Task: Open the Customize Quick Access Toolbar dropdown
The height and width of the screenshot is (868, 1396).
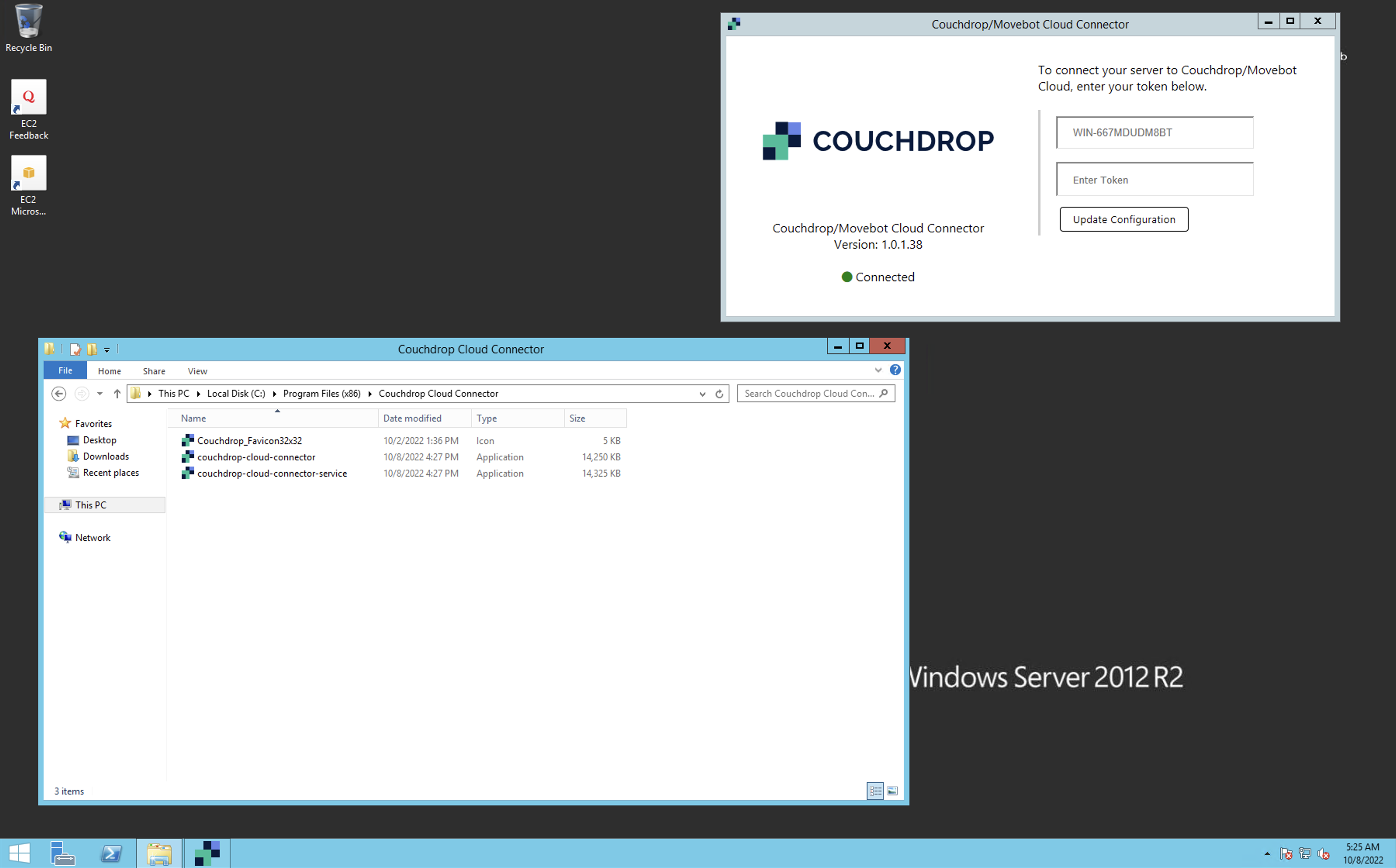Action: pos(107,349)
